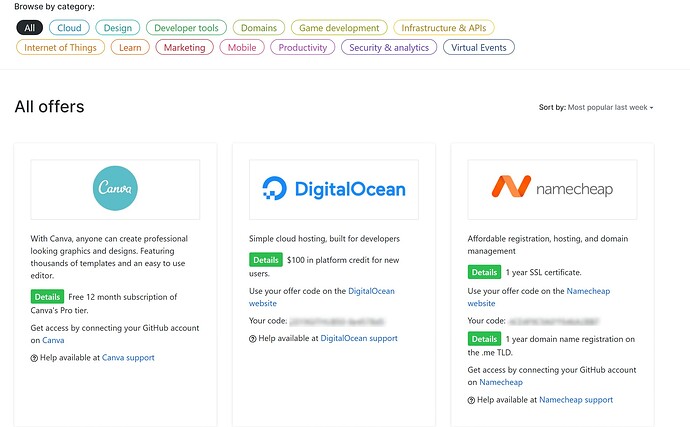Click help icon beside DigitalOcean support
The height and width of the screenshot is (427, 690).
pos(253,339)
